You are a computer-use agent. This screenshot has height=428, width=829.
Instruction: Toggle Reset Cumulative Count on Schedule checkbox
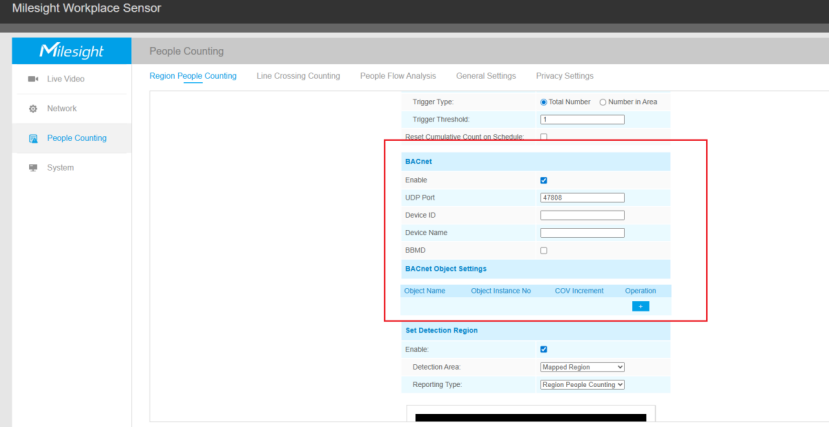[x=544, y=137]
